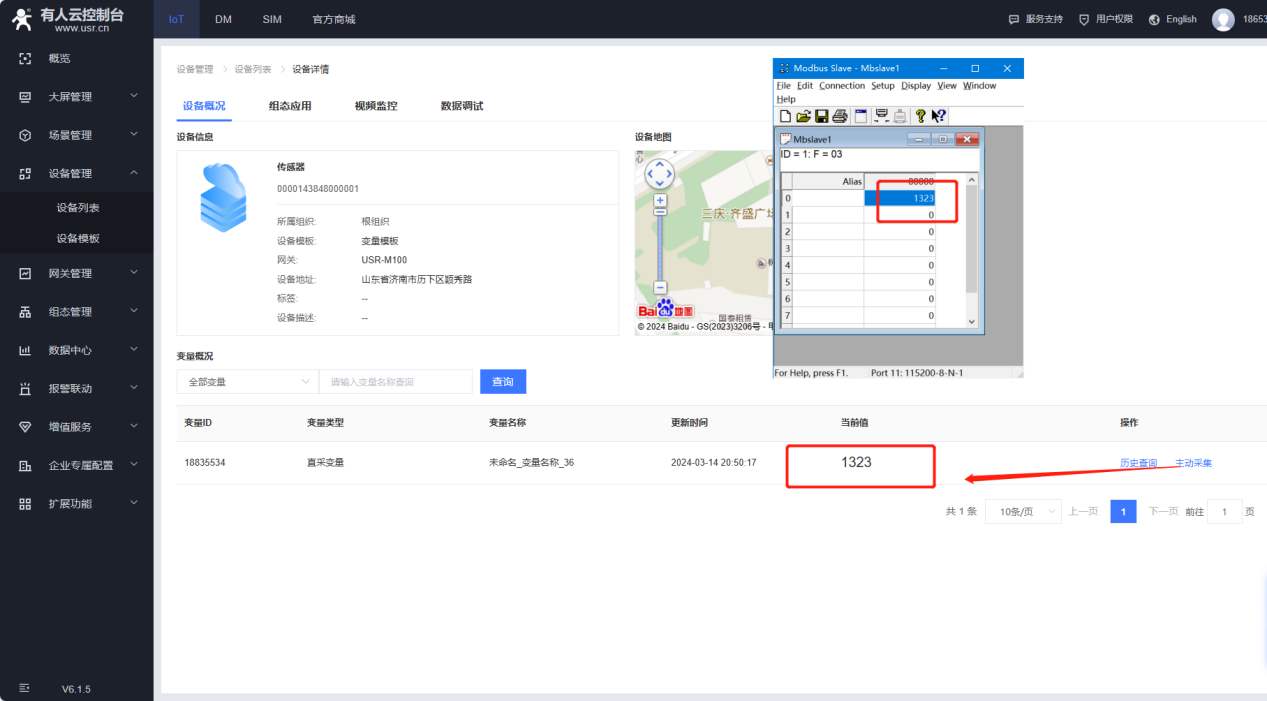Viewport: 1267px width, 701px height.
Task: Click the New document toolbar icon
Action: [786, 116]
